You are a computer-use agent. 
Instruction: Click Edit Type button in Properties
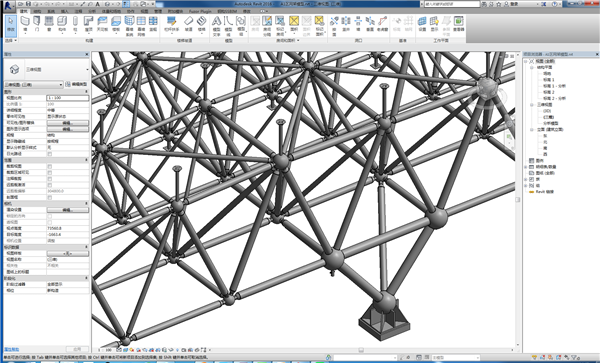[76, 84]
